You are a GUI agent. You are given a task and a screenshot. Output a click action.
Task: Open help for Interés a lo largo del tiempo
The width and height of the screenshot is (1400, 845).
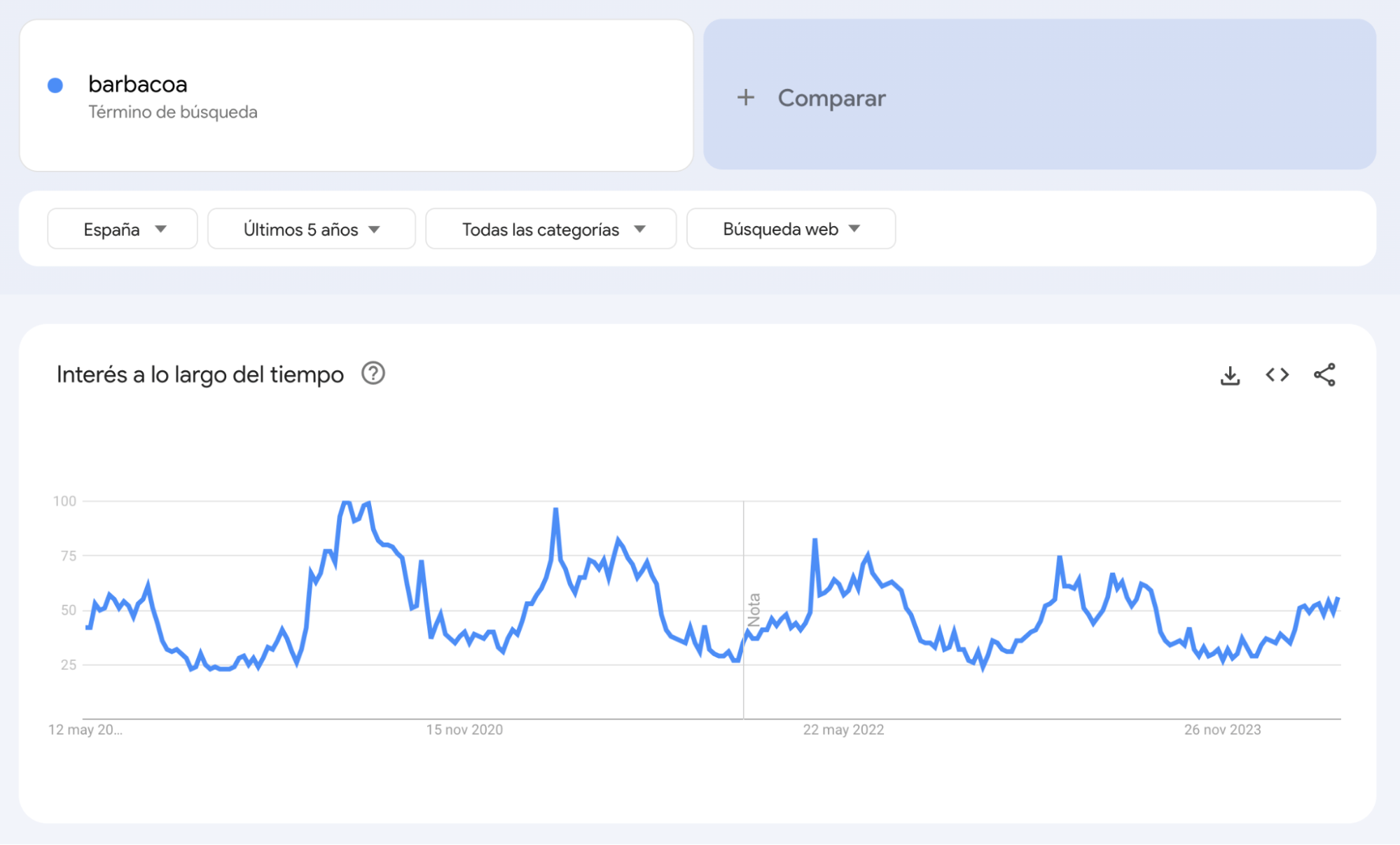(372, 374)
